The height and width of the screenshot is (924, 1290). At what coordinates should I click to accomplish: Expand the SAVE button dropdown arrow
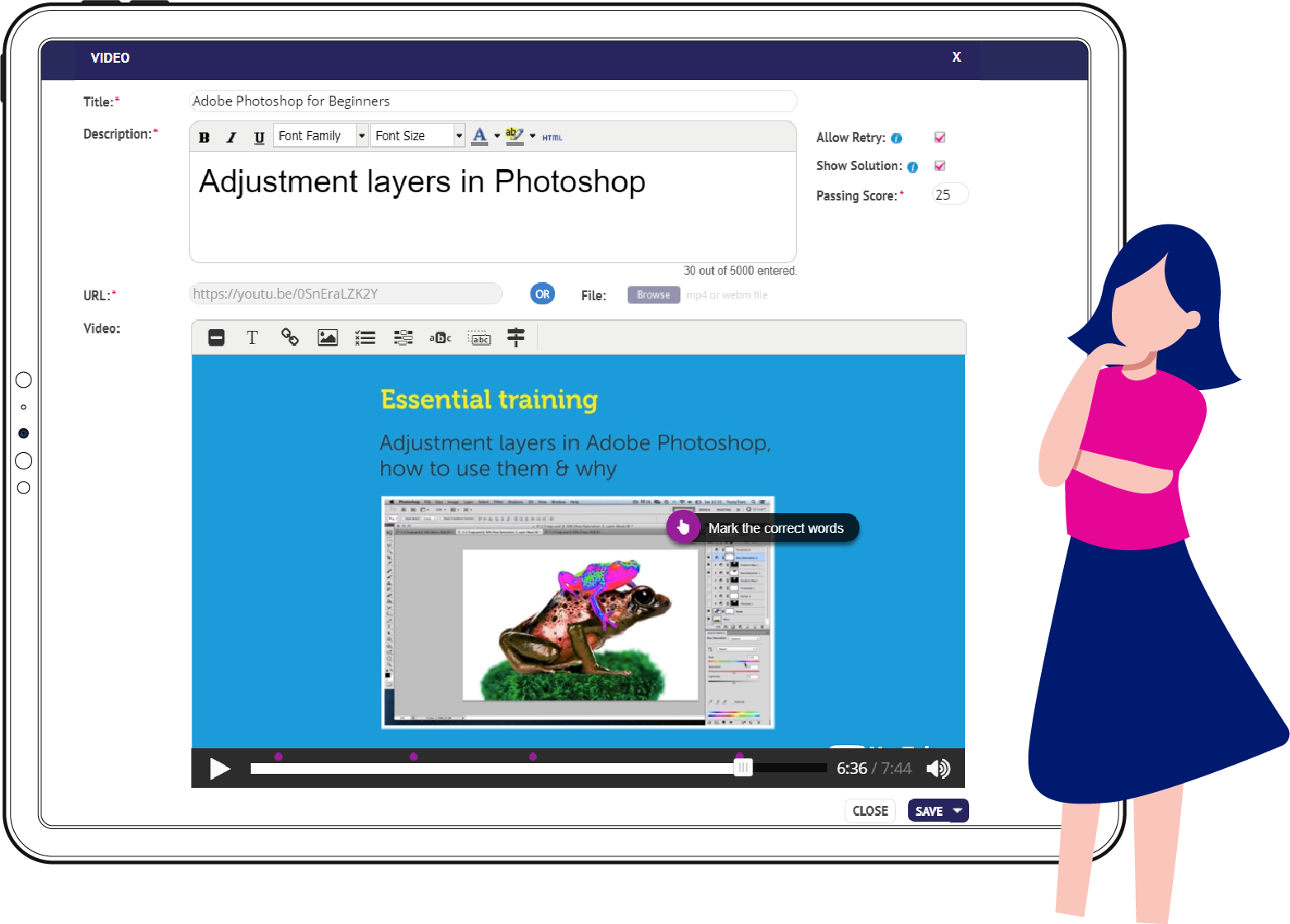[958, 811]
